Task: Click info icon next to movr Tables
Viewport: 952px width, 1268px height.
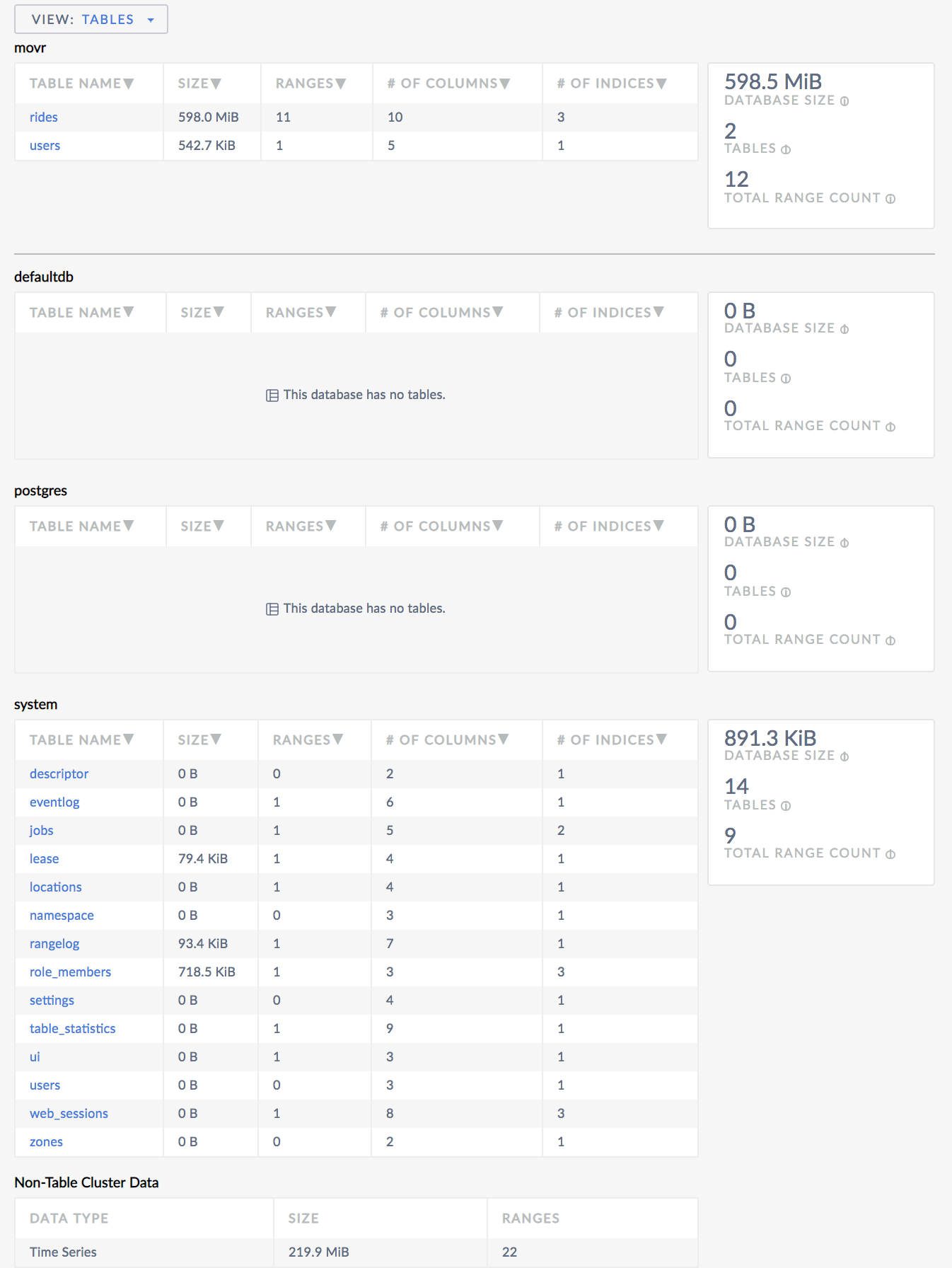Action: tap(785, 149)
